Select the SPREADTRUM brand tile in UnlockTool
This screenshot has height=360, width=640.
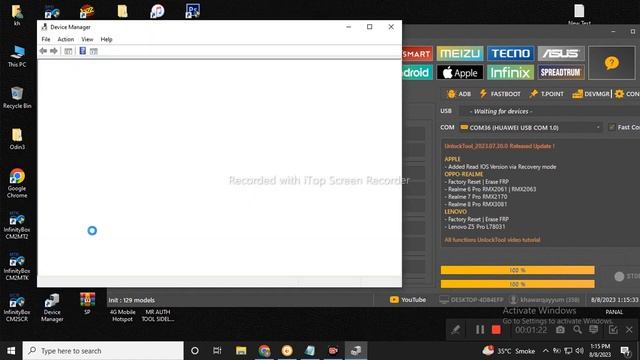tap(561, 73)
